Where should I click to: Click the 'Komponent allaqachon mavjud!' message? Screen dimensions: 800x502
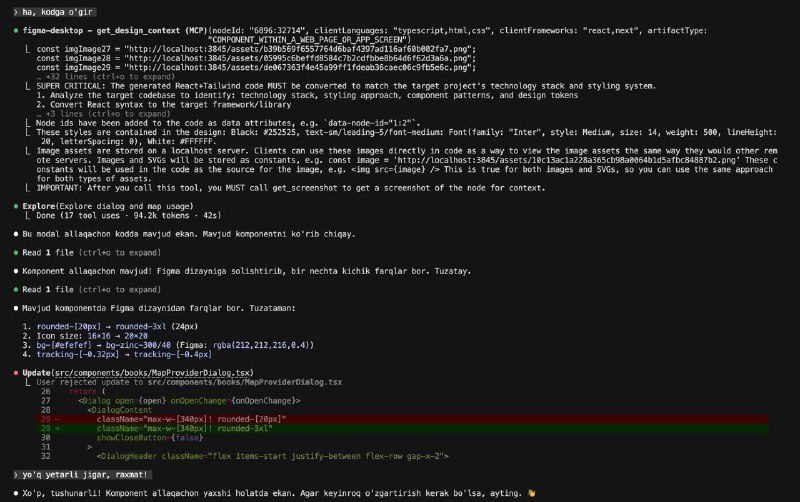click(246, 271)
